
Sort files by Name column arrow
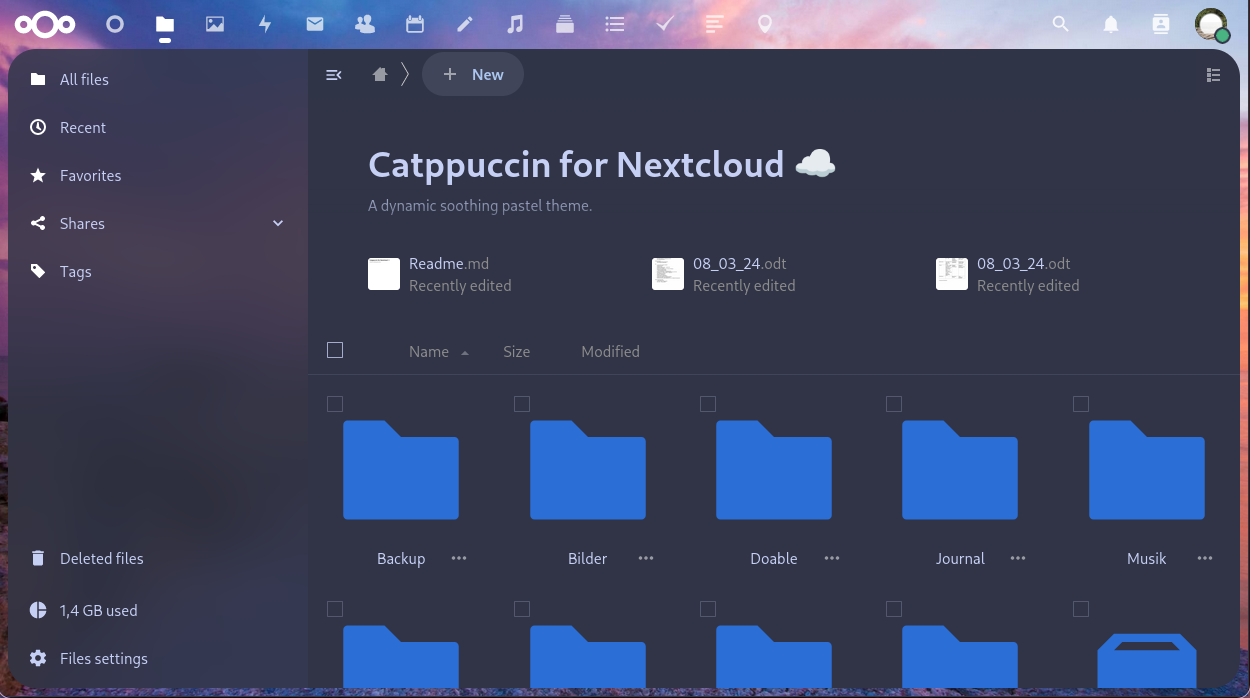click(x=465, y=353)
